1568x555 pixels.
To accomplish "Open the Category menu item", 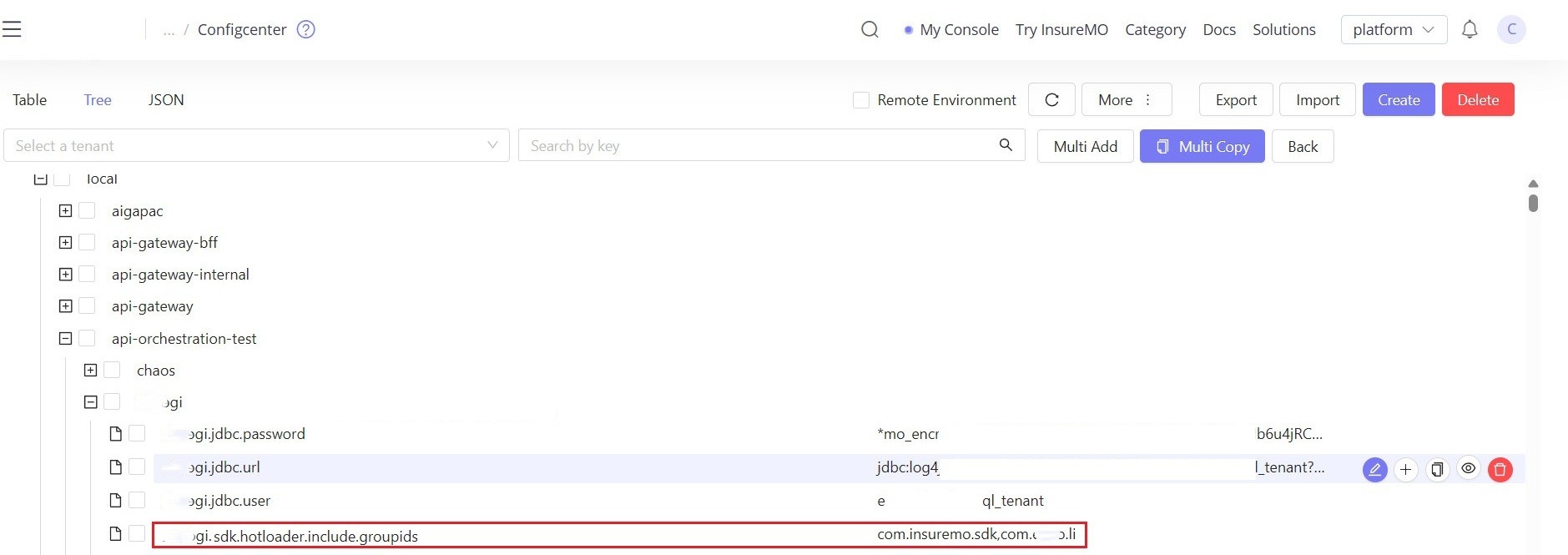I will [x=1155, y=29].
